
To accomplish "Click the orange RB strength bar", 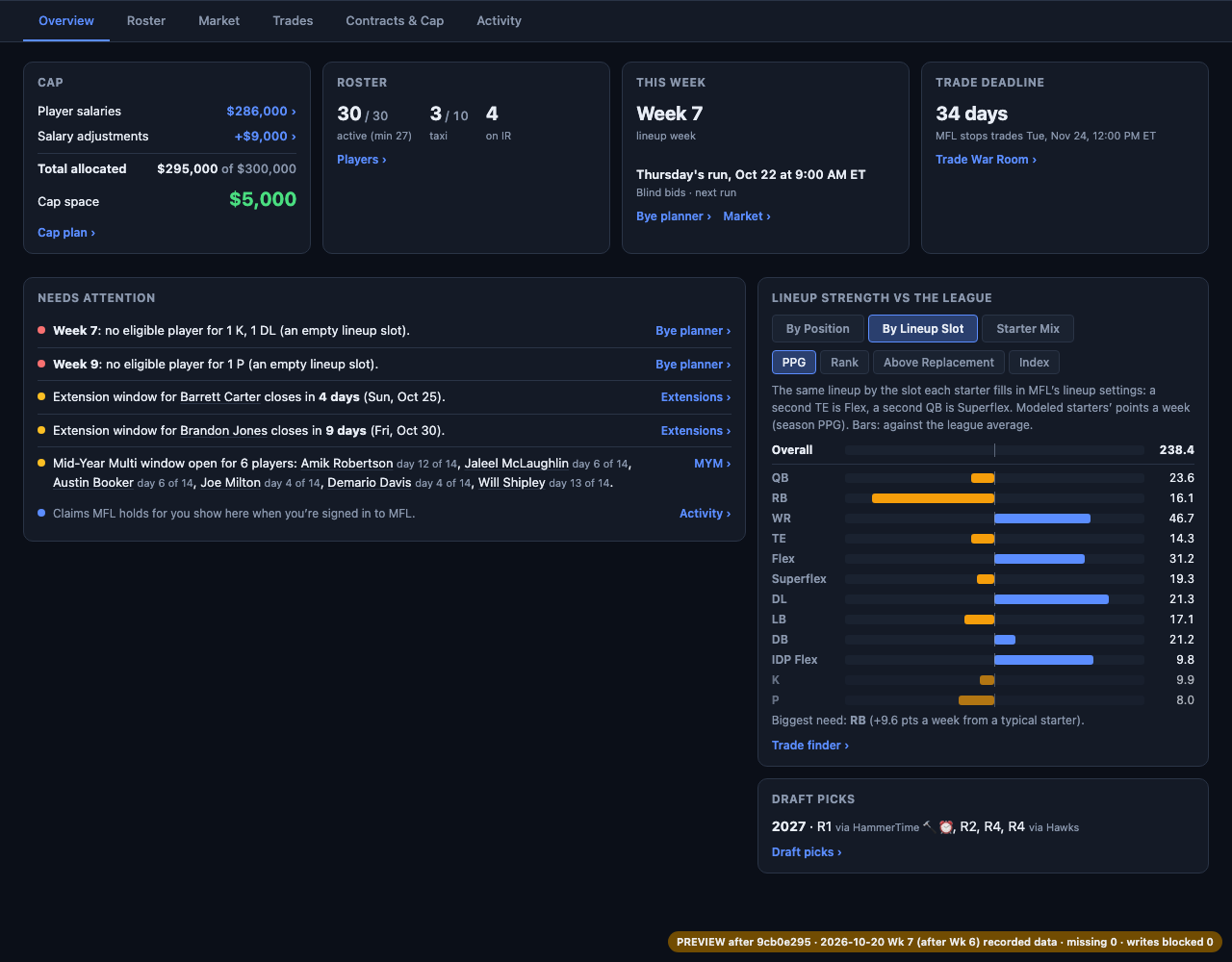I will (x=933, y=498).
